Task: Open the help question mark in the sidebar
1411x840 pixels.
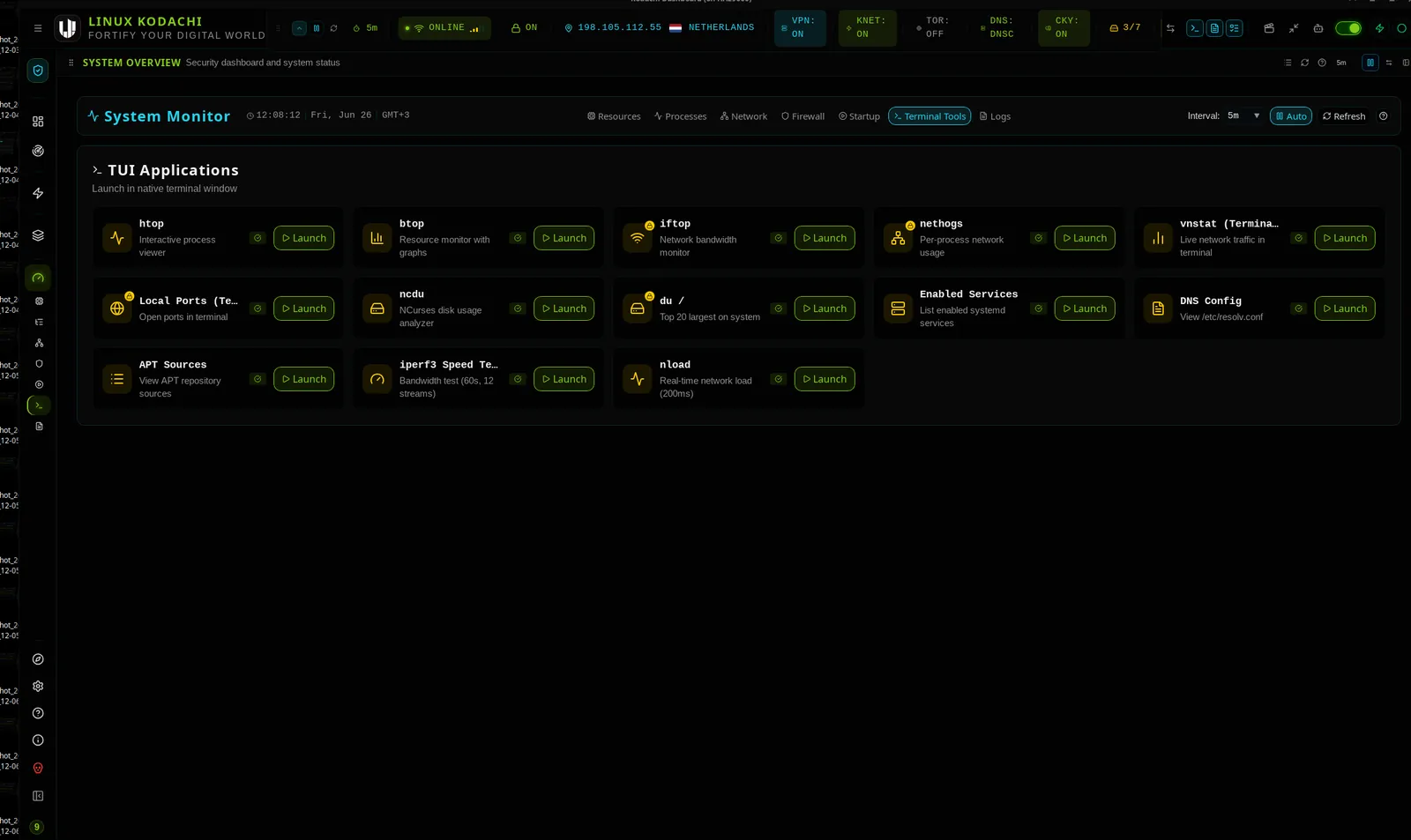Action: tap(38, 714)
